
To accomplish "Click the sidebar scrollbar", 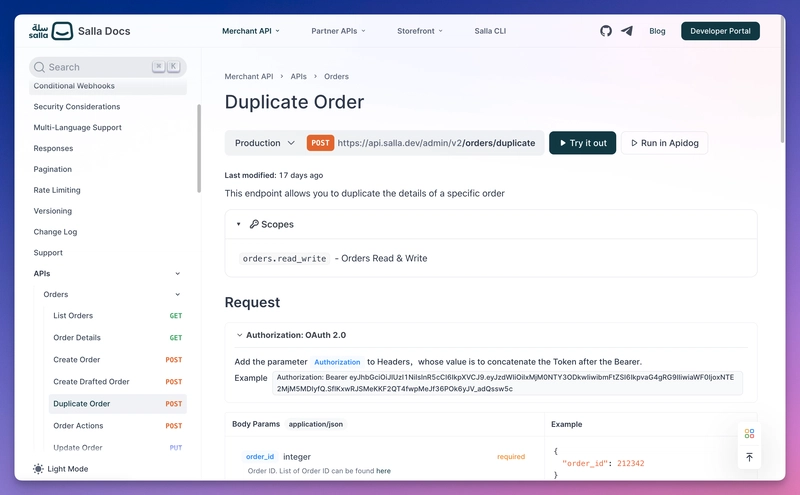I will pyautogui.click(x=199, y=148).
